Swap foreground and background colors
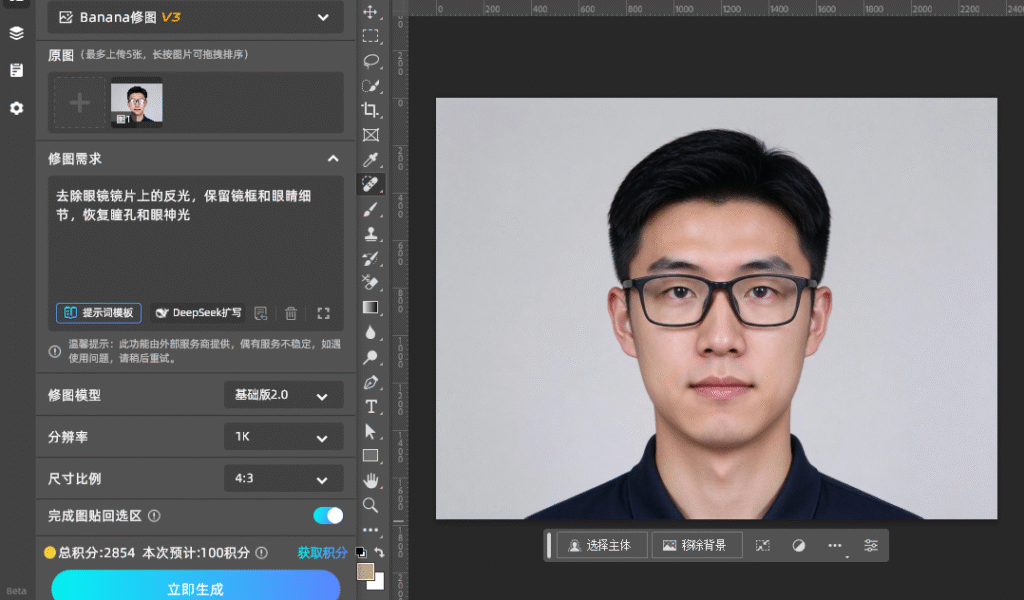 (x=379, y=552)
